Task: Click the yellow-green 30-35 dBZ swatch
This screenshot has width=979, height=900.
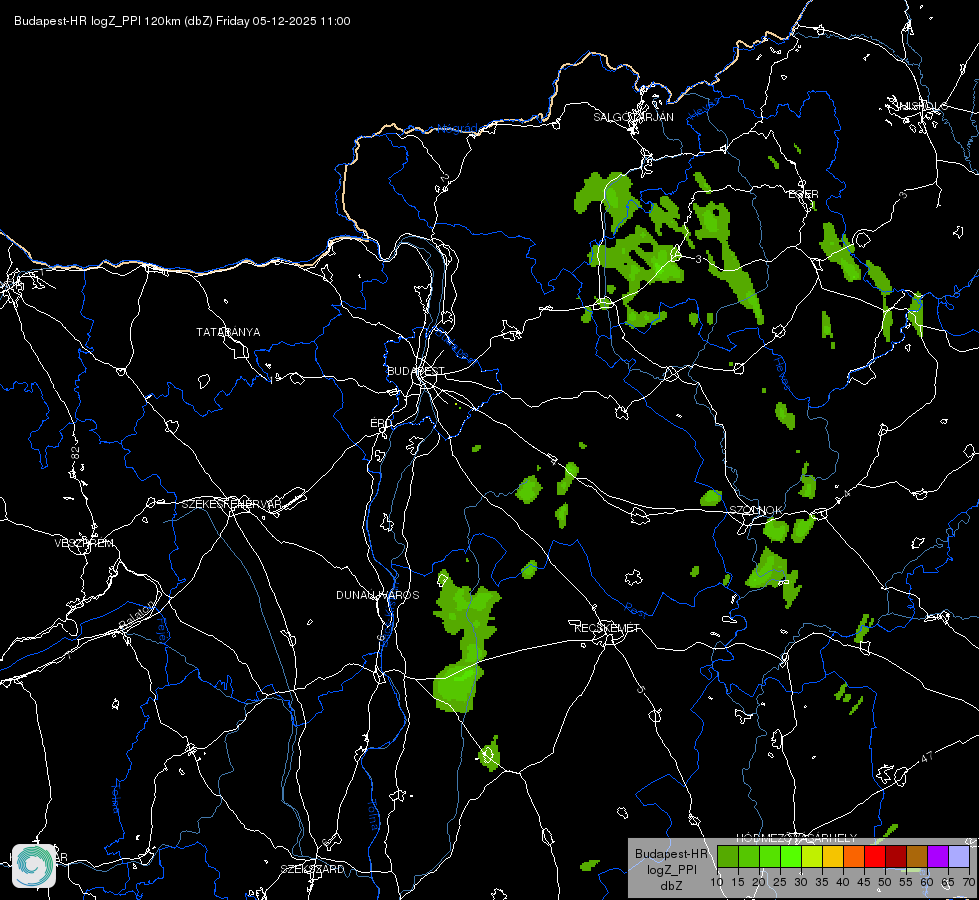Action: (812, 856)
